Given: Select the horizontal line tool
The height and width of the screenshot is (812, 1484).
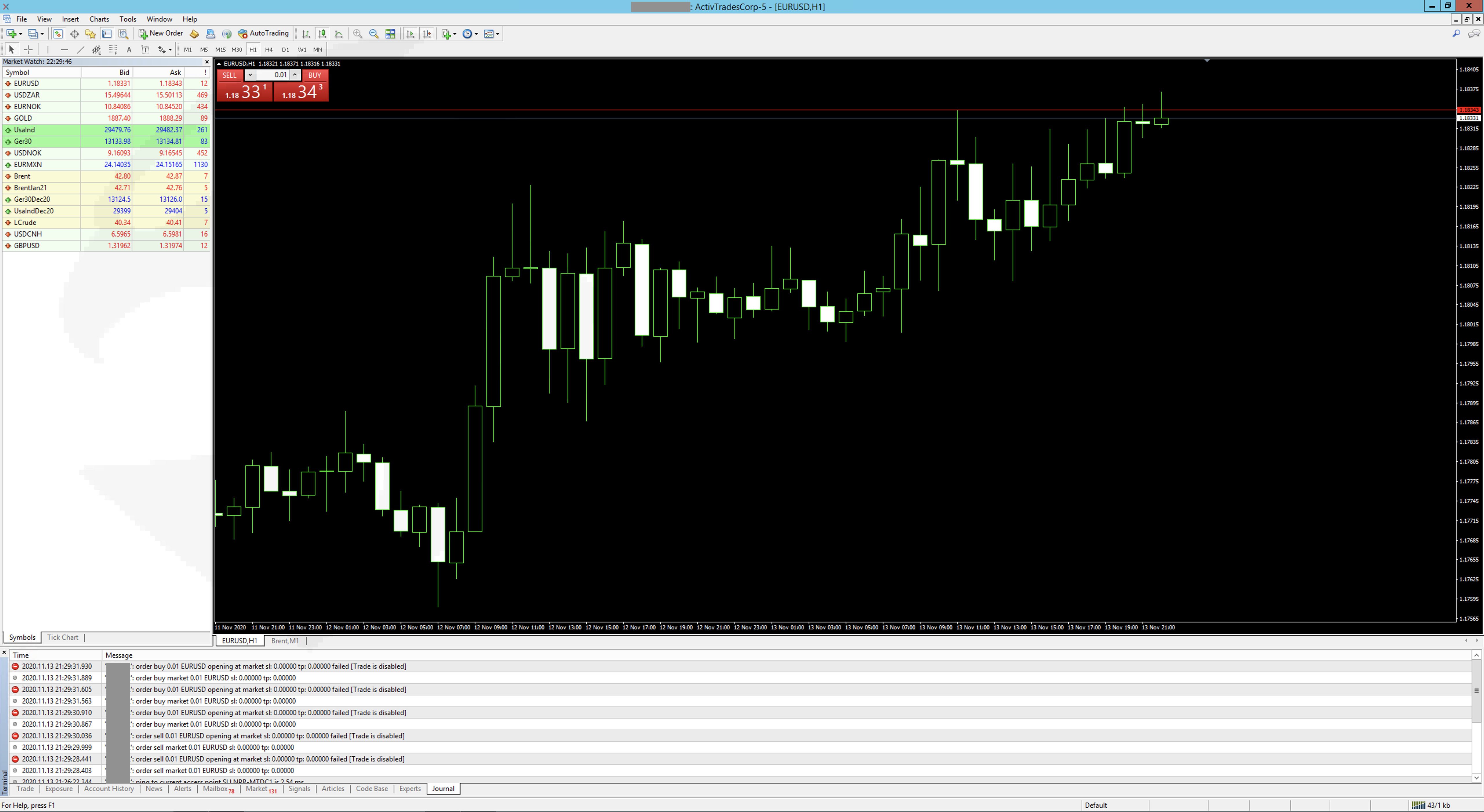Looking at the screenshot, I should click(x=64, y=50).
